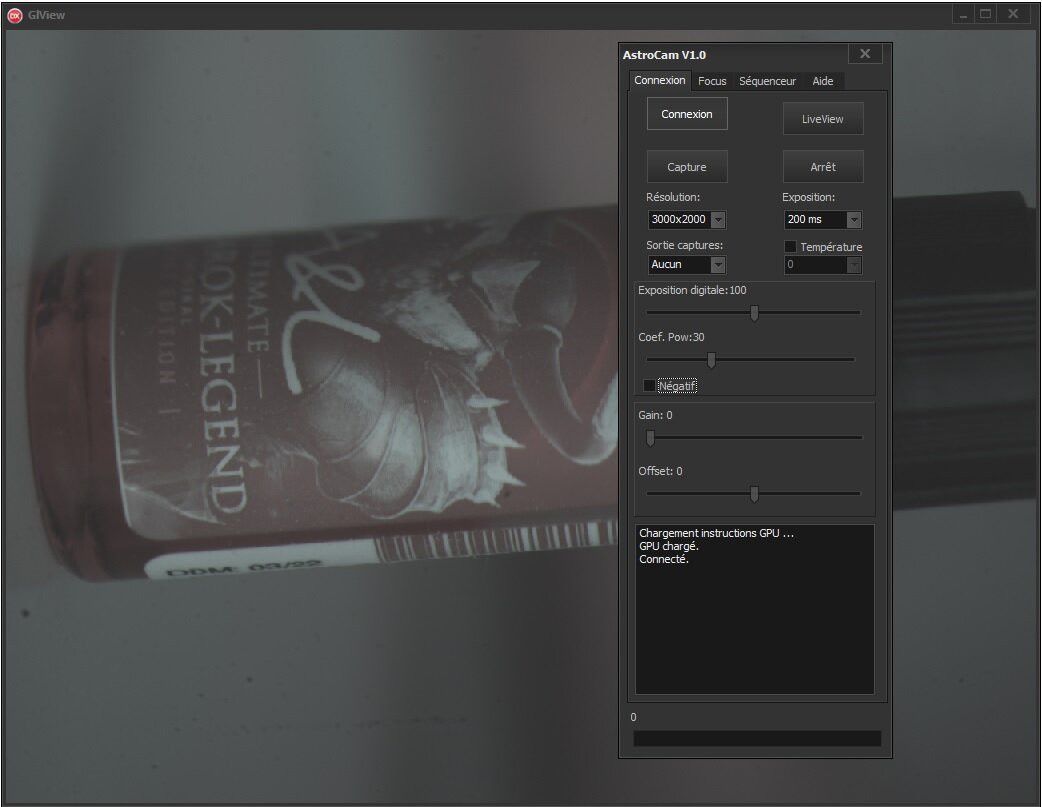The image size is (1042, 807).
Task: Start LiveView mode
Action: pos(823,119)
